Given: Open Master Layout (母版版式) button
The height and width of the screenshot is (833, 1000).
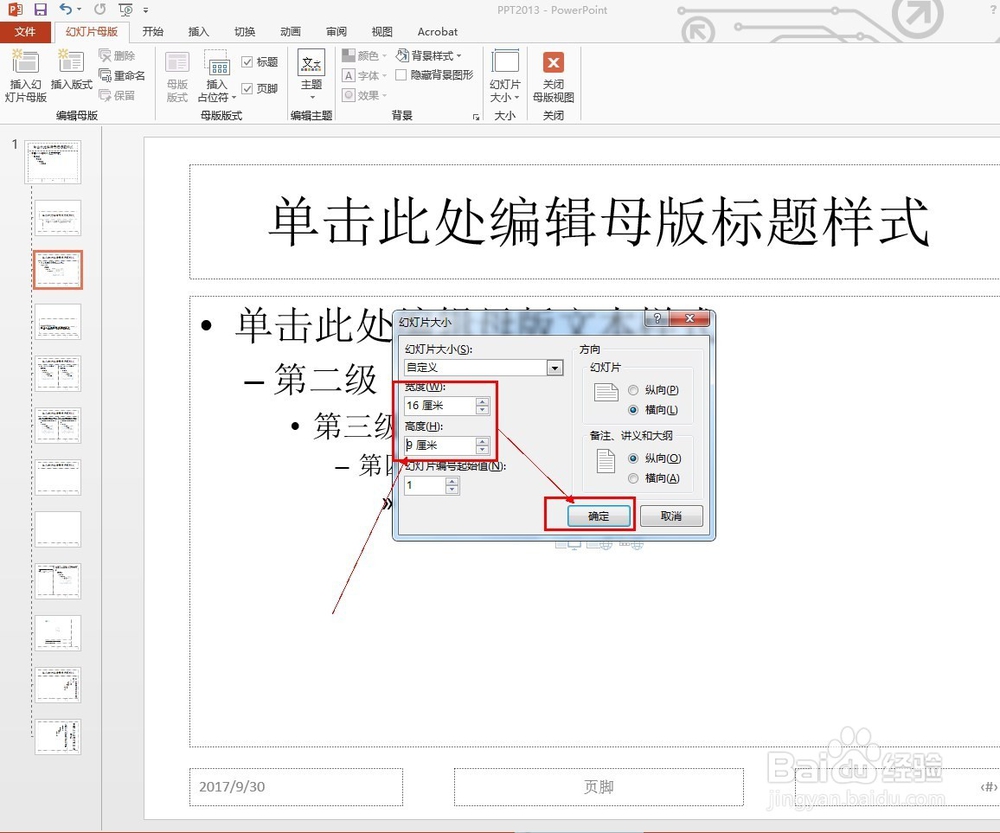Looking at the screenshot, I should click(x=177, y=76).
